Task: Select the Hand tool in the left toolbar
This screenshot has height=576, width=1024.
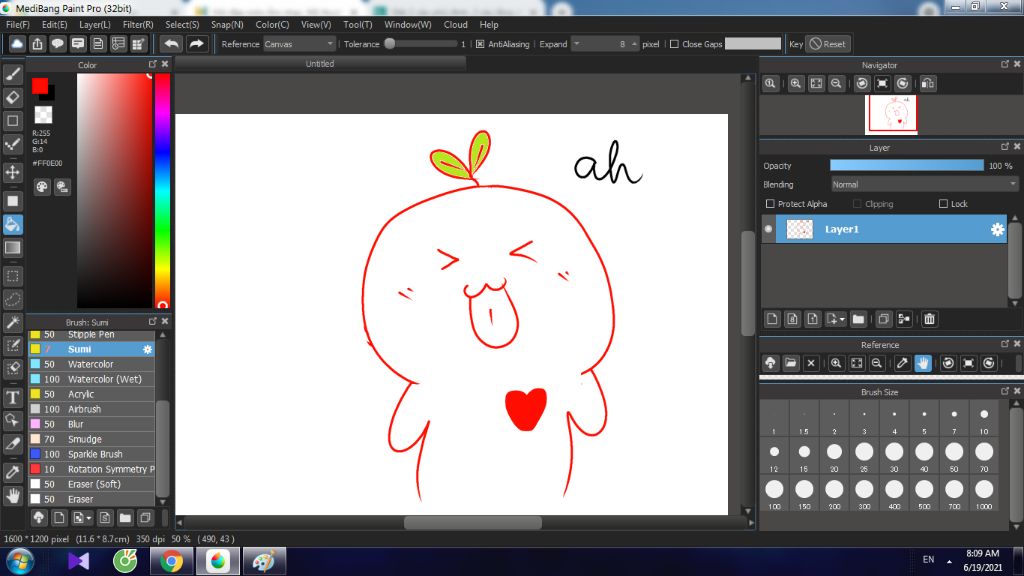Action: (12, 496)
